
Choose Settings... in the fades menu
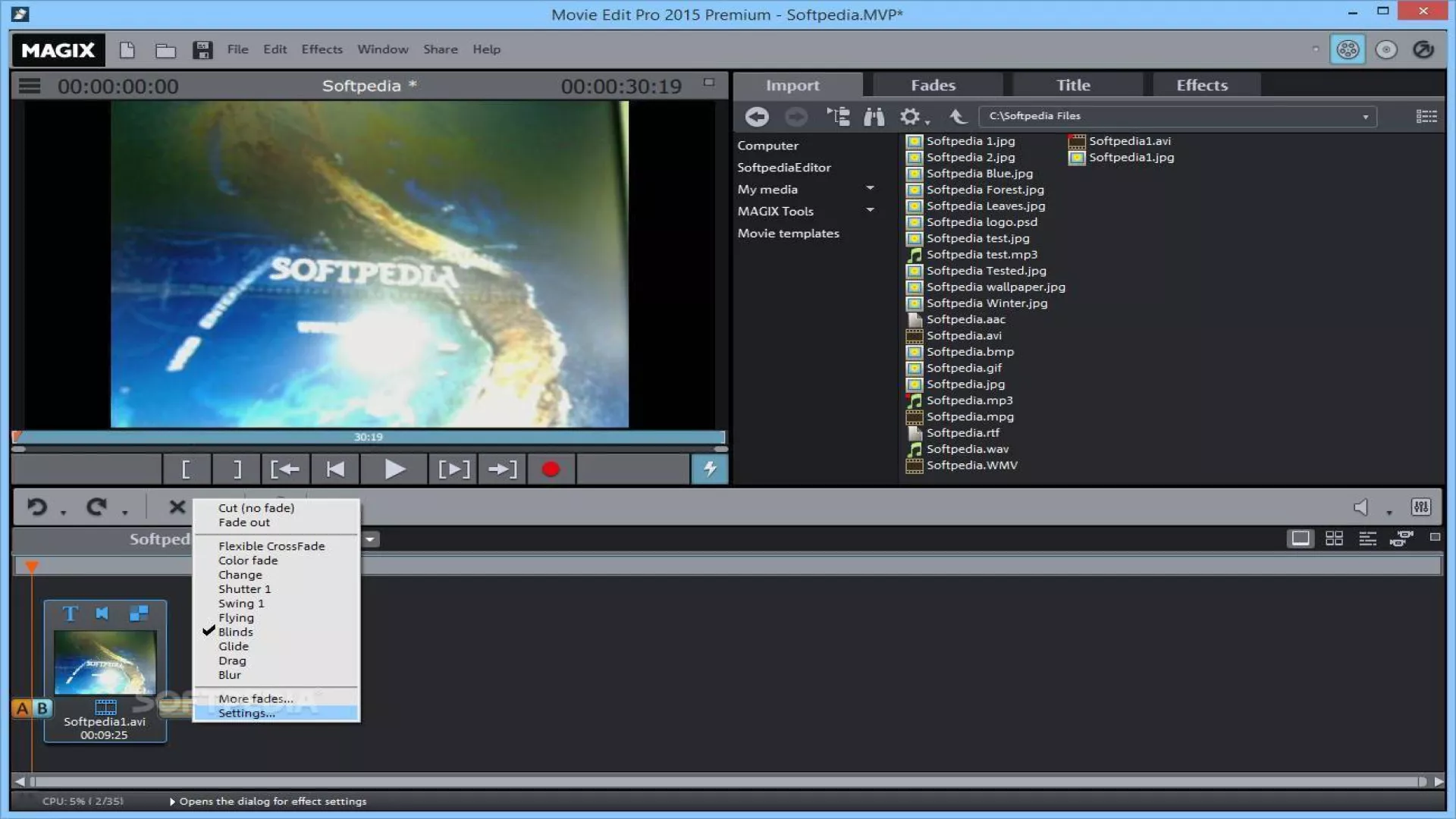tap(246, 713)
